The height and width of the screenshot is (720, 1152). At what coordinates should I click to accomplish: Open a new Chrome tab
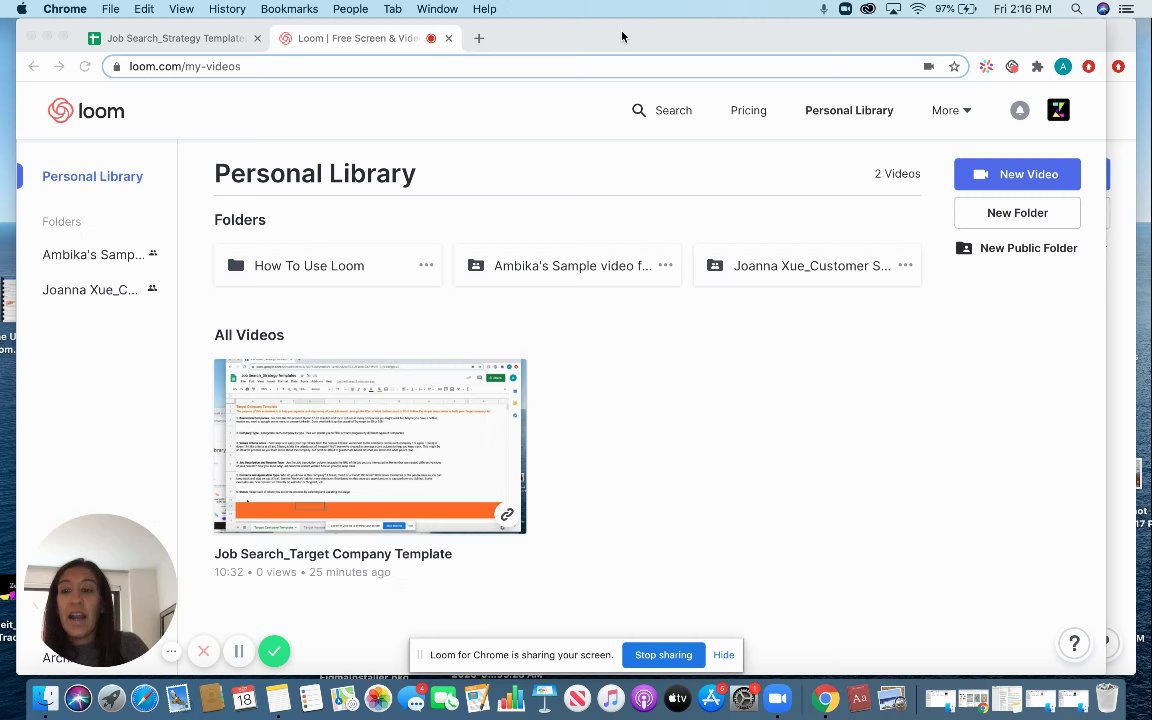tap(479, 38)
